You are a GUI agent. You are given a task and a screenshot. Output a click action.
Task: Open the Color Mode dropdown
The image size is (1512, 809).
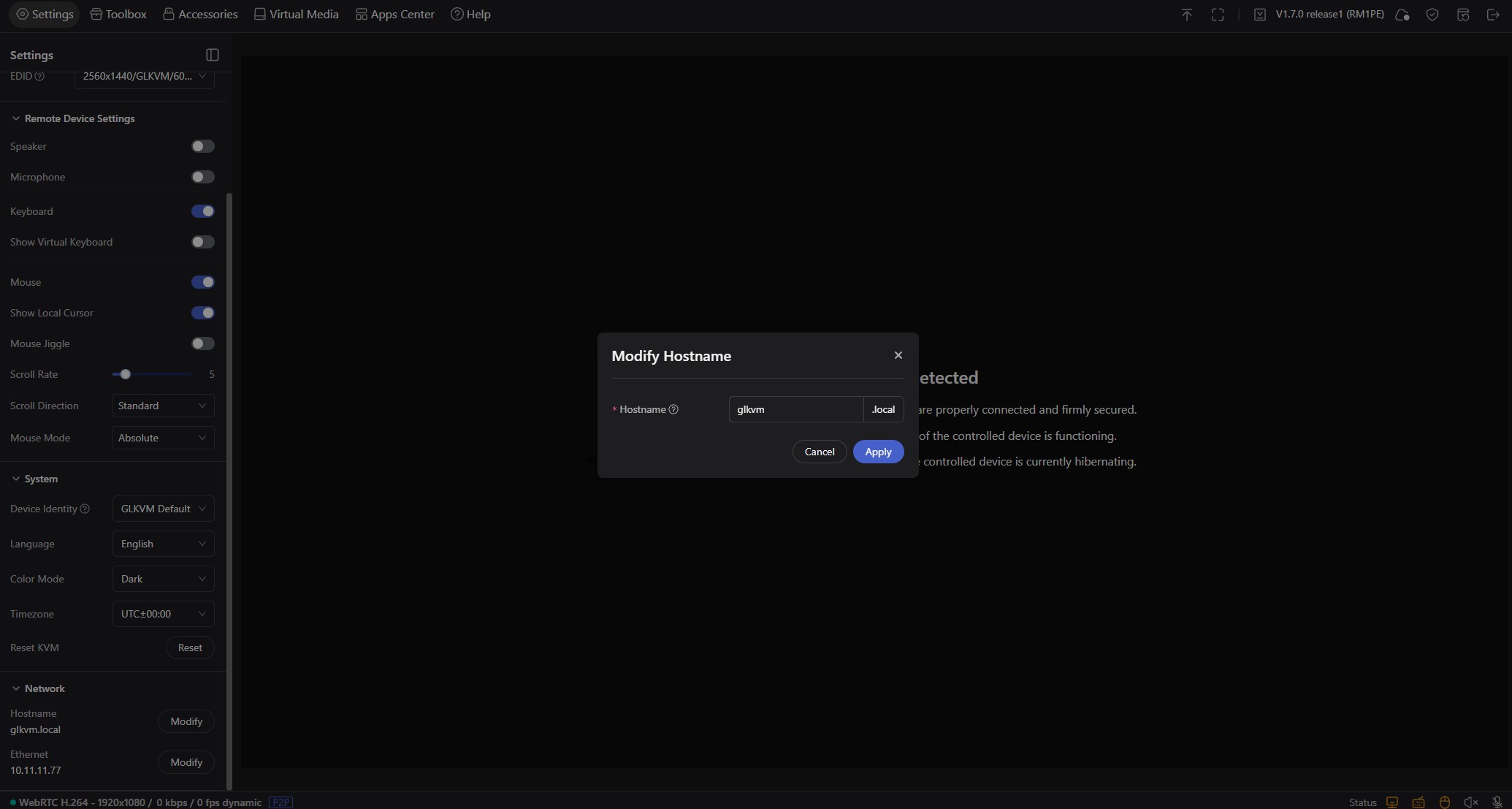[163, 579]
